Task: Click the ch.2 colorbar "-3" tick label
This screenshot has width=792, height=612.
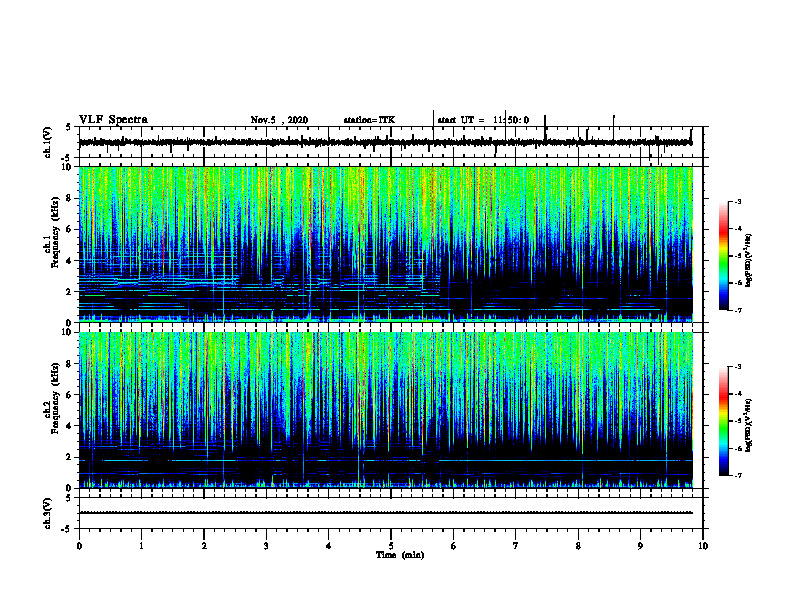Action: [x=737, y=367]
